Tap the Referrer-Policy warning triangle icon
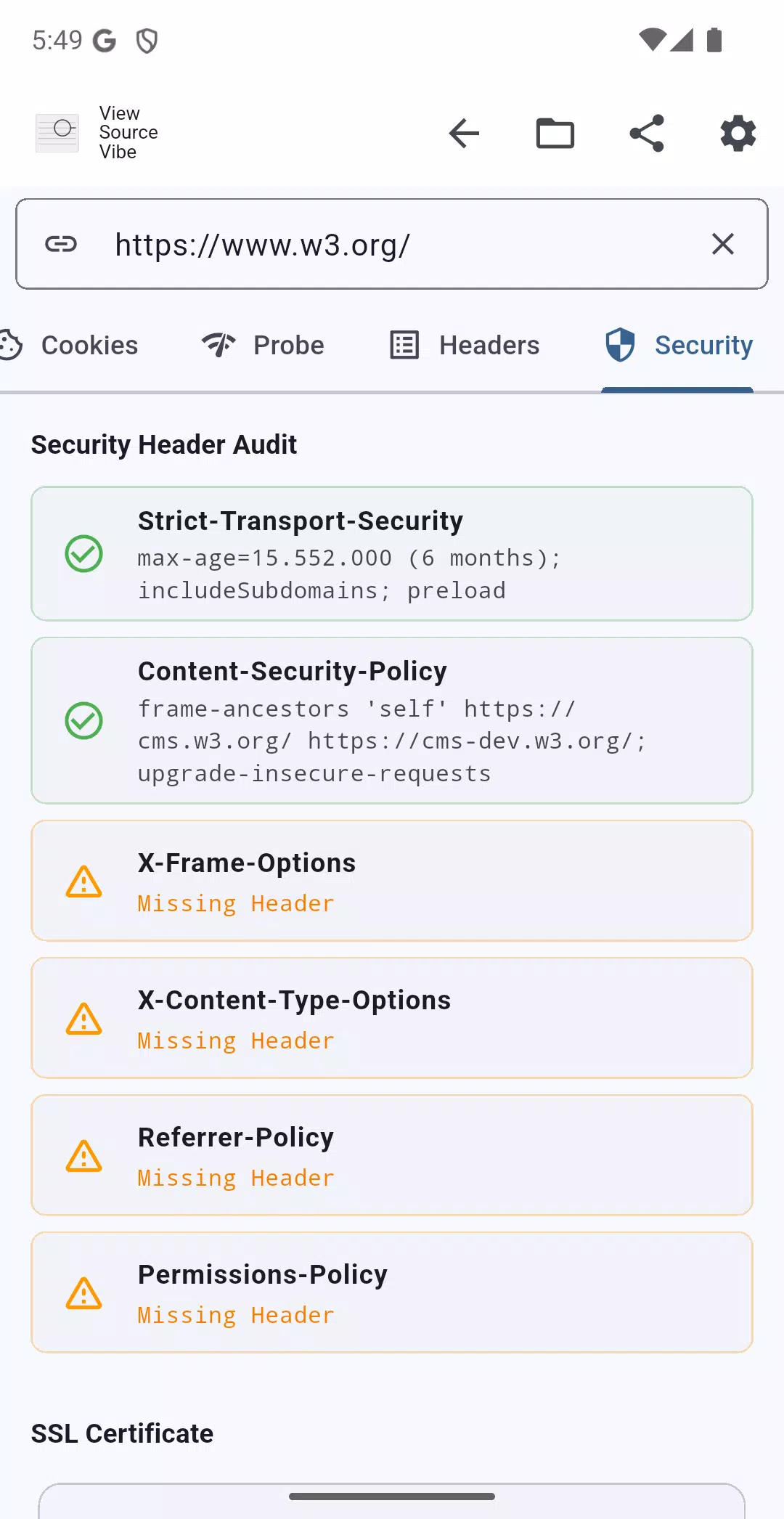Image resolution: width=784 pixels, height=1519 pixels. pyautogui.click(x=84, y=1156)
